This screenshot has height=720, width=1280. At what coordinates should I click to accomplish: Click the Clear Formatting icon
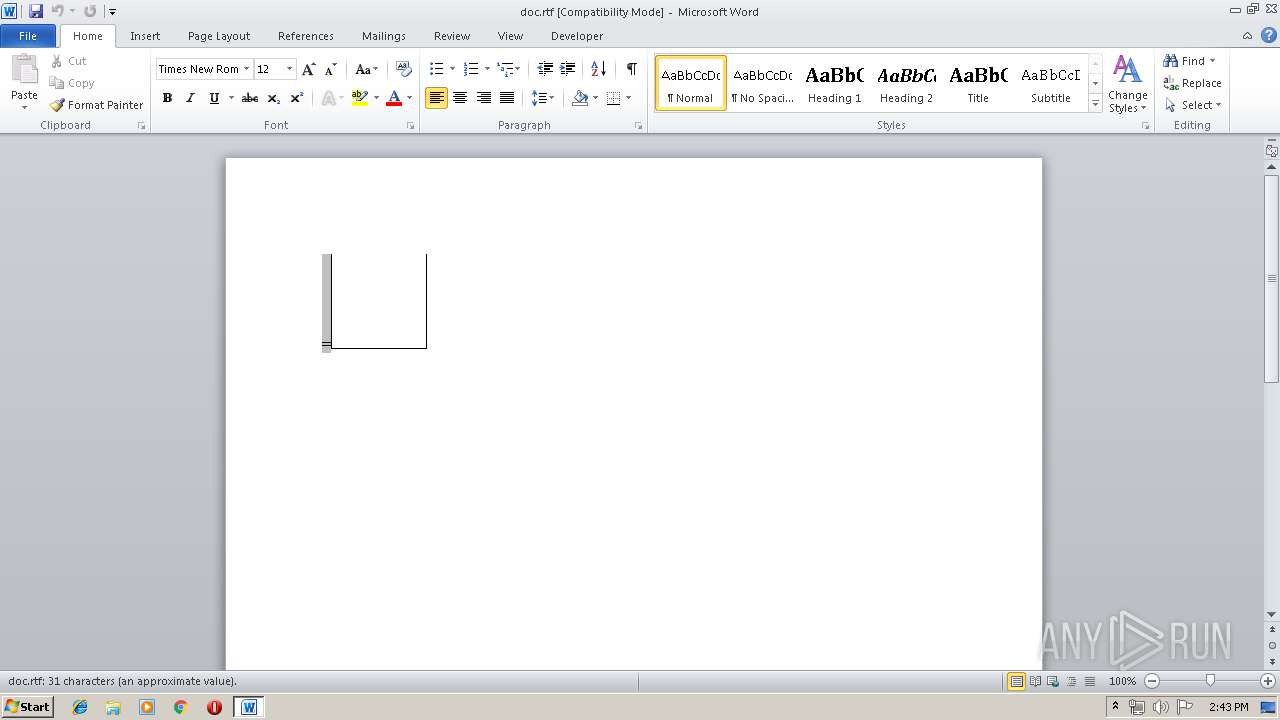coord(404,69)
